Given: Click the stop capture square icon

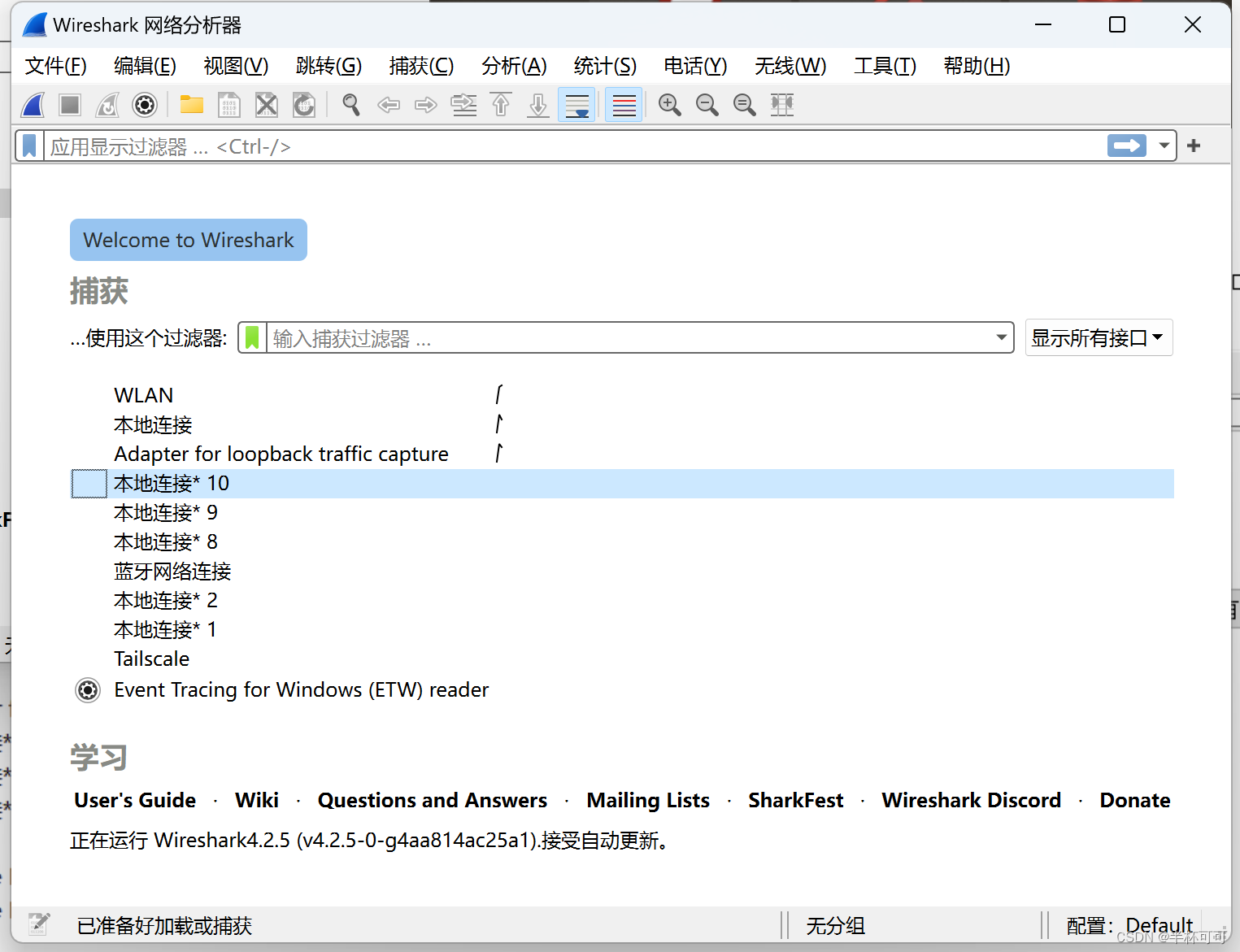Looking at the screenshot, I should 70,105.
